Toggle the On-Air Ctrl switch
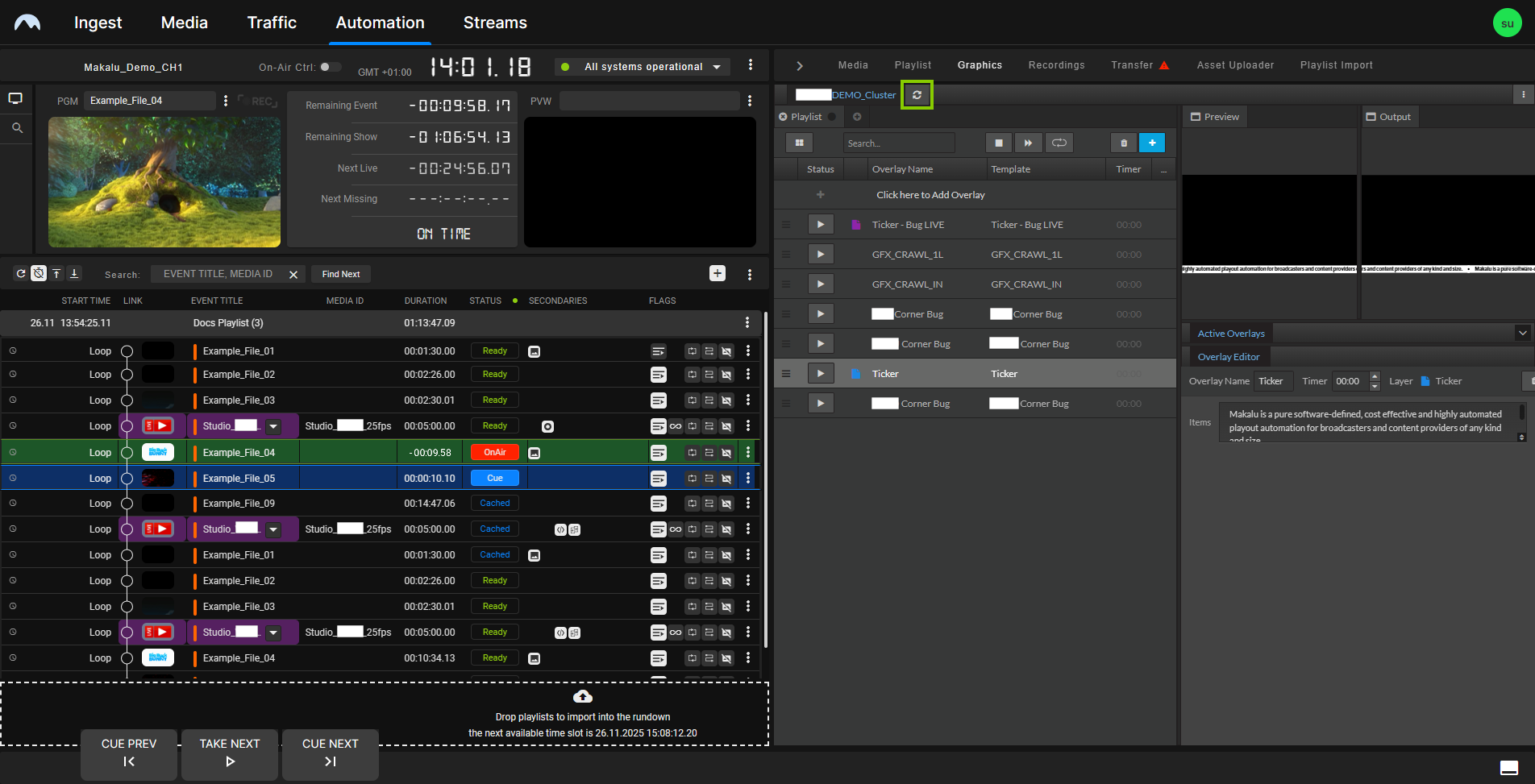This screenshot has width=1535, height=784. click(331, 68)
